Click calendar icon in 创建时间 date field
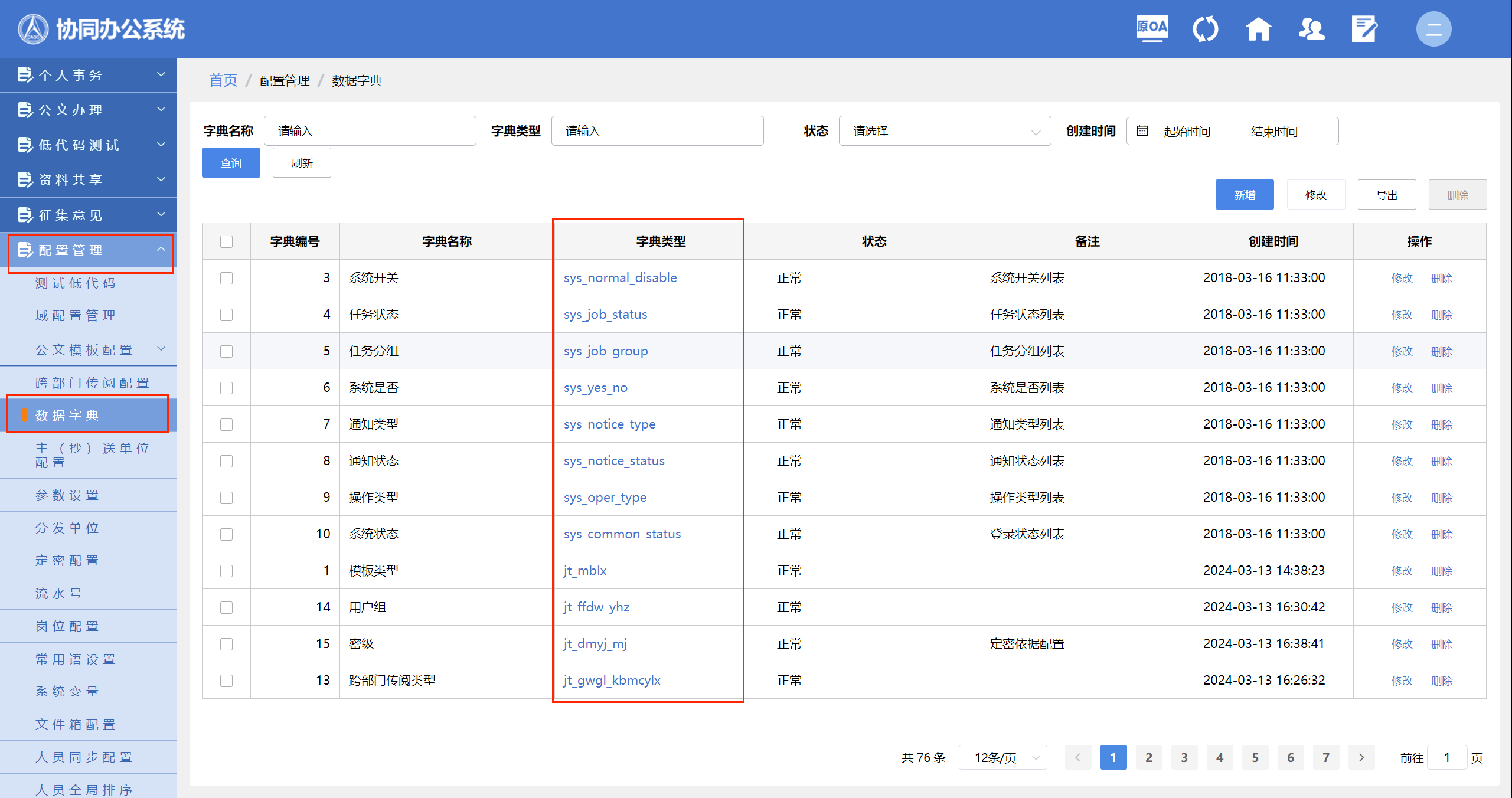1512x798 pixels. coord(1142,131)
